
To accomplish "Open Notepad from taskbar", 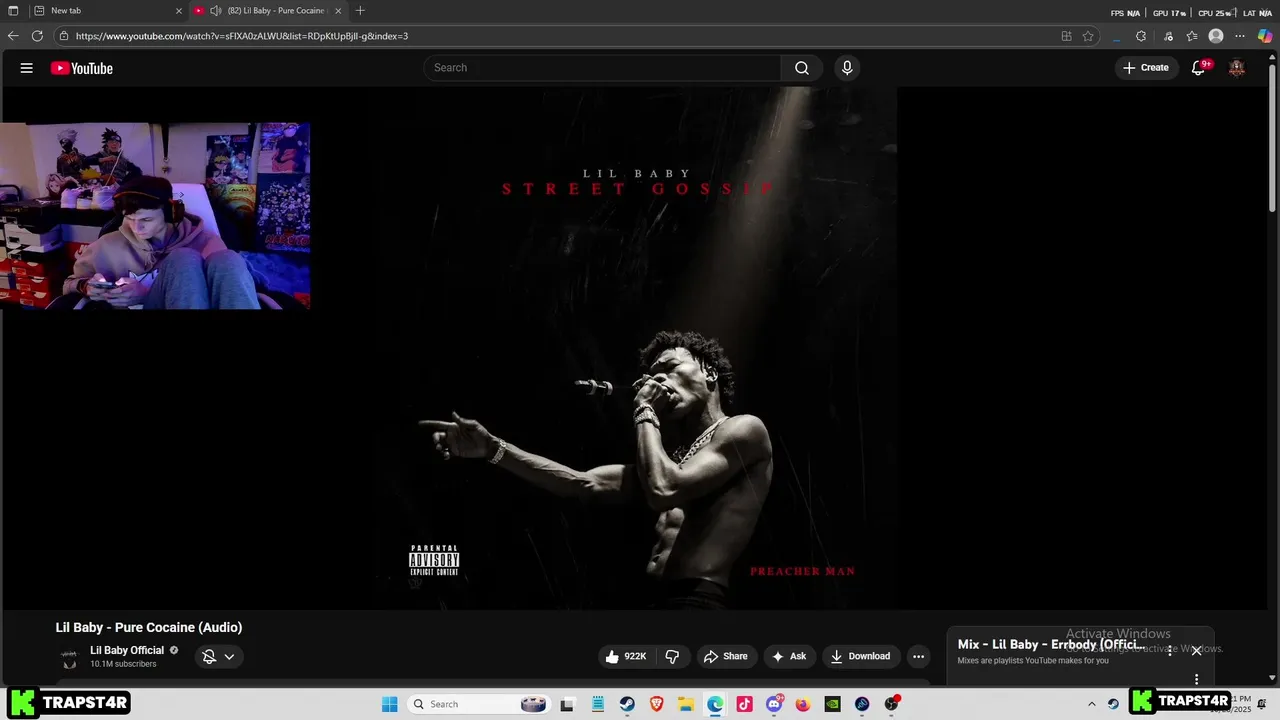I will click(x=598, y=704).
